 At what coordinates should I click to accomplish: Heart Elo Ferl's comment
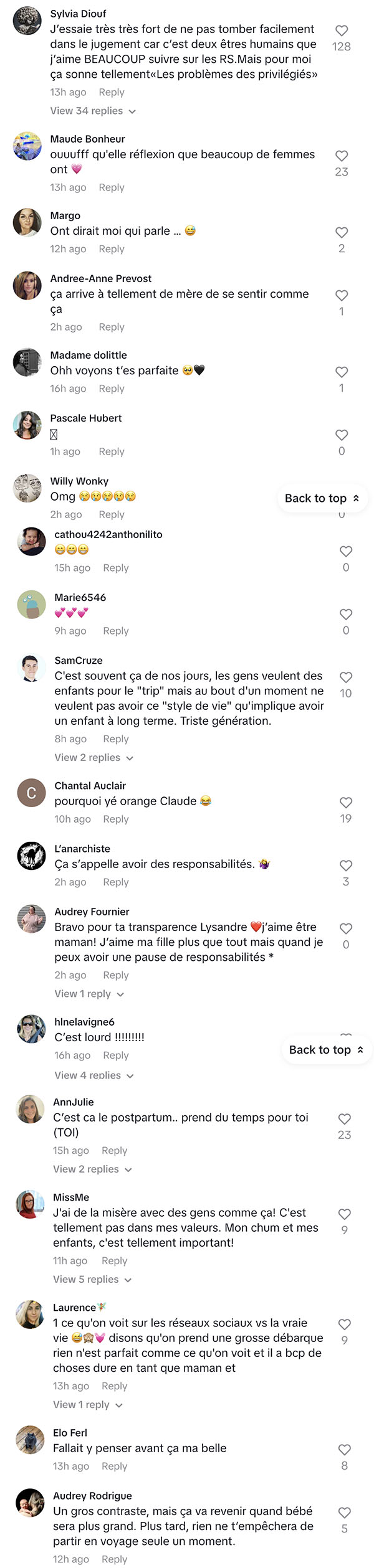point(345,1450)
